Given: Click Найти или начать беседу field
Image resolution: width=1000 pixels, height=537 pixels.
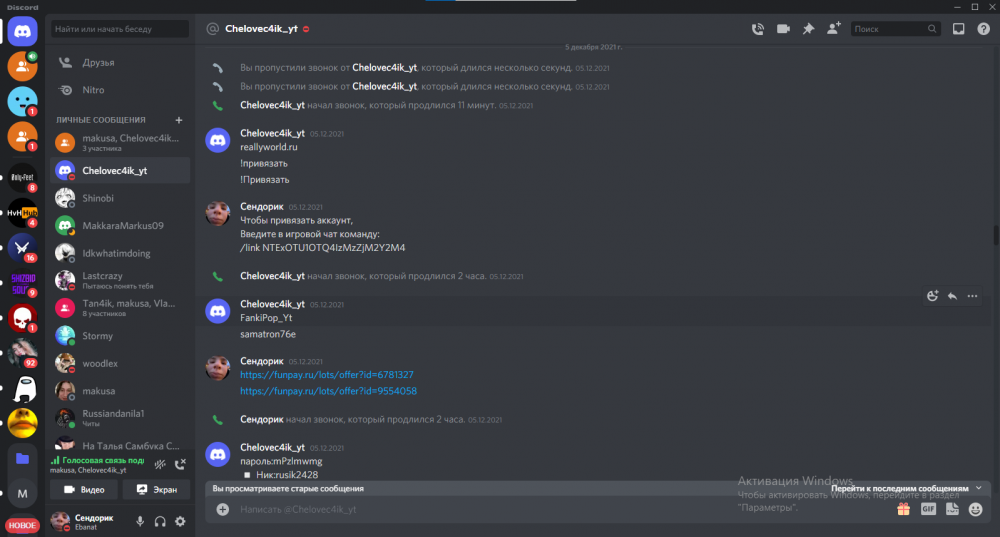Looking at the screenshot, I should 120,29.
